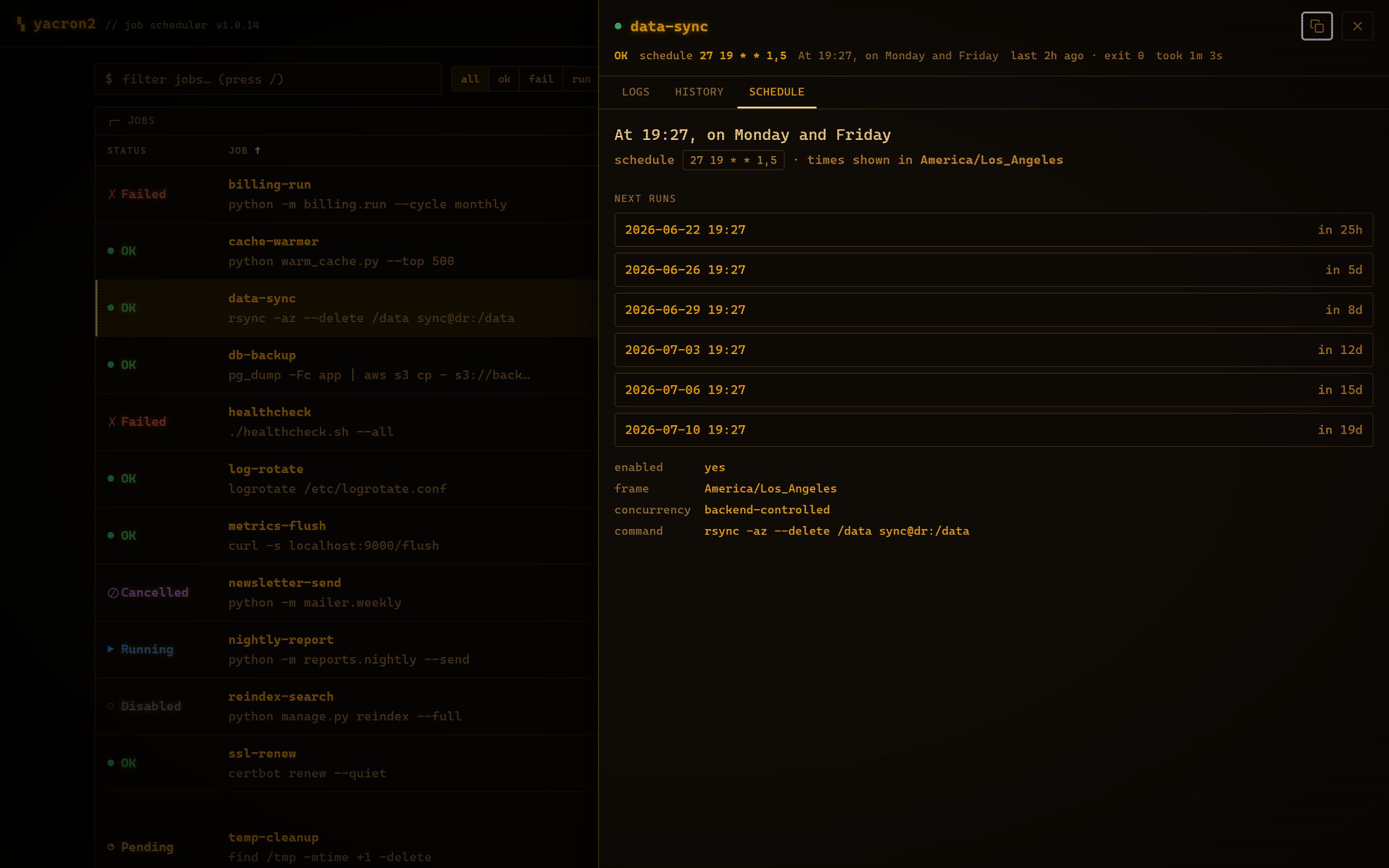Click enabled 'yes' value
The image size is (1389, 868).
[715, 467]
